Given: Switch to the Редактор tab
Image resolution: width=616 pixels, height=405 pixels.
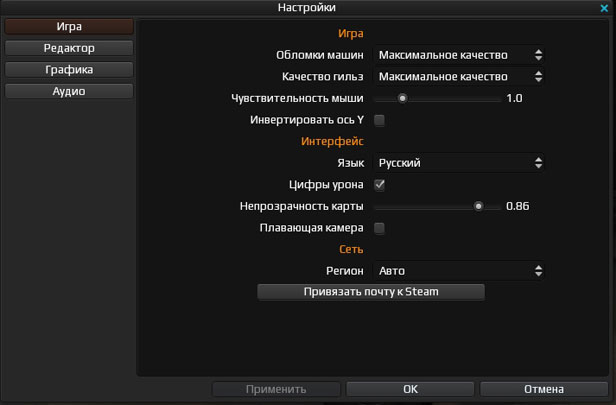Looking at the screenshot, I should tap(69, 48).
